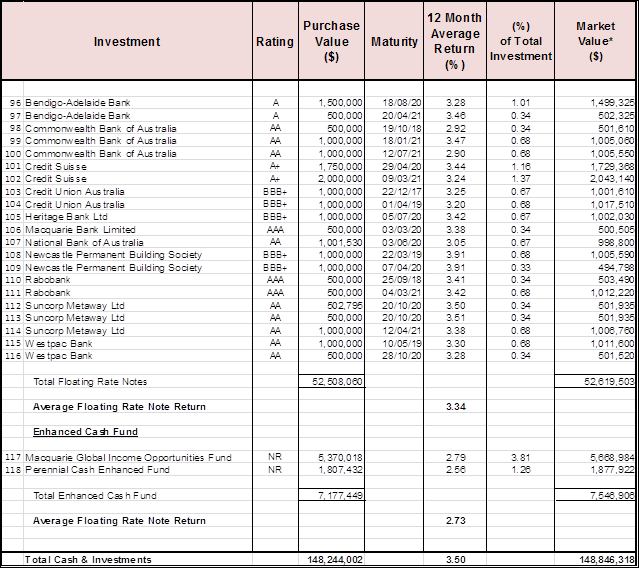This screenshot has width=639, height=568.
Task: Select maturity date 20/04/21
Action: click(x=401, y=116)
